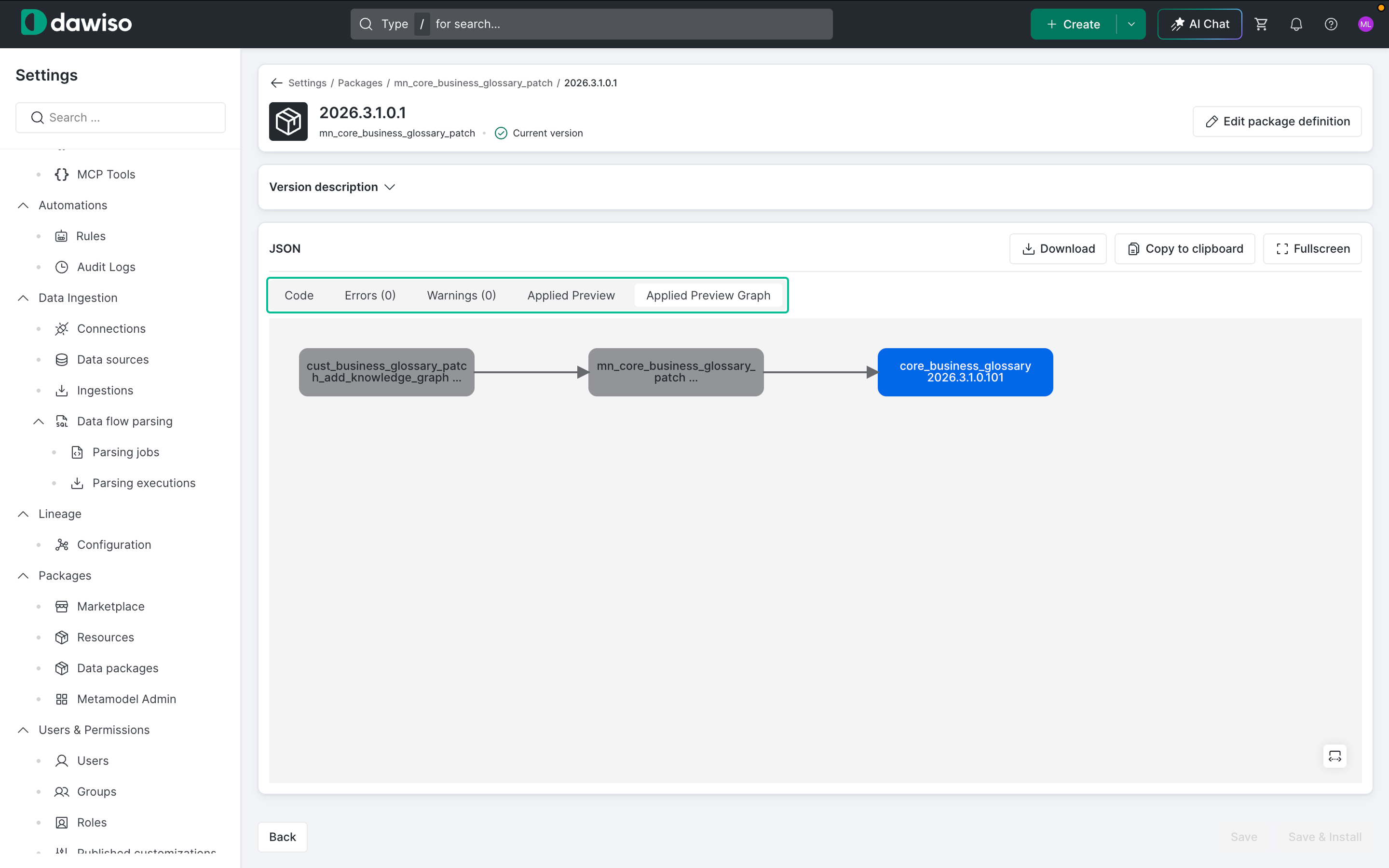Select the core_business_glossary graph node
The height and width of the screenshot is (868, 1389).
click(x=965, y=372)
